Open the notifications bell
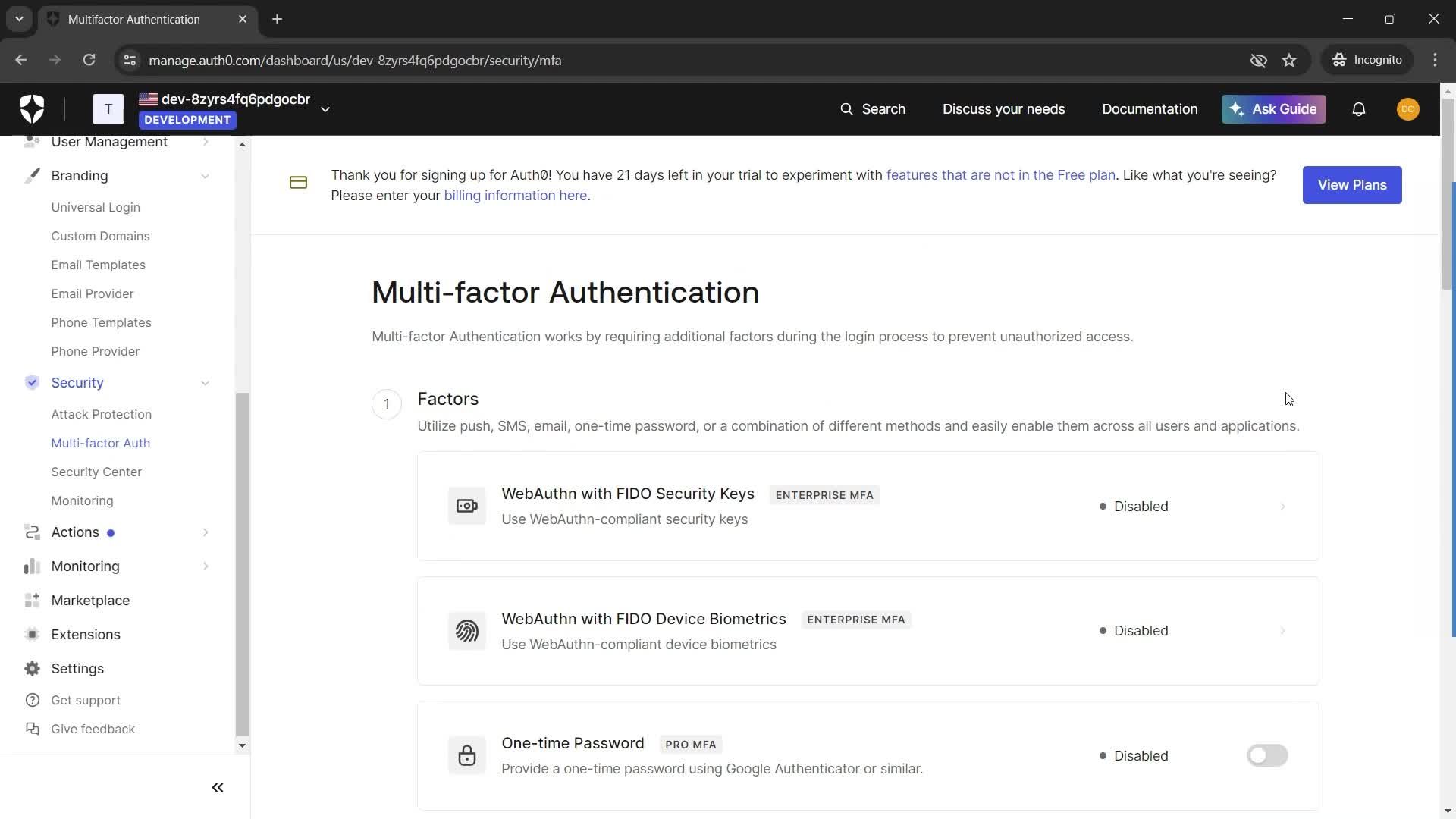Viewport: 1456px width, 819px height. 1358,109
